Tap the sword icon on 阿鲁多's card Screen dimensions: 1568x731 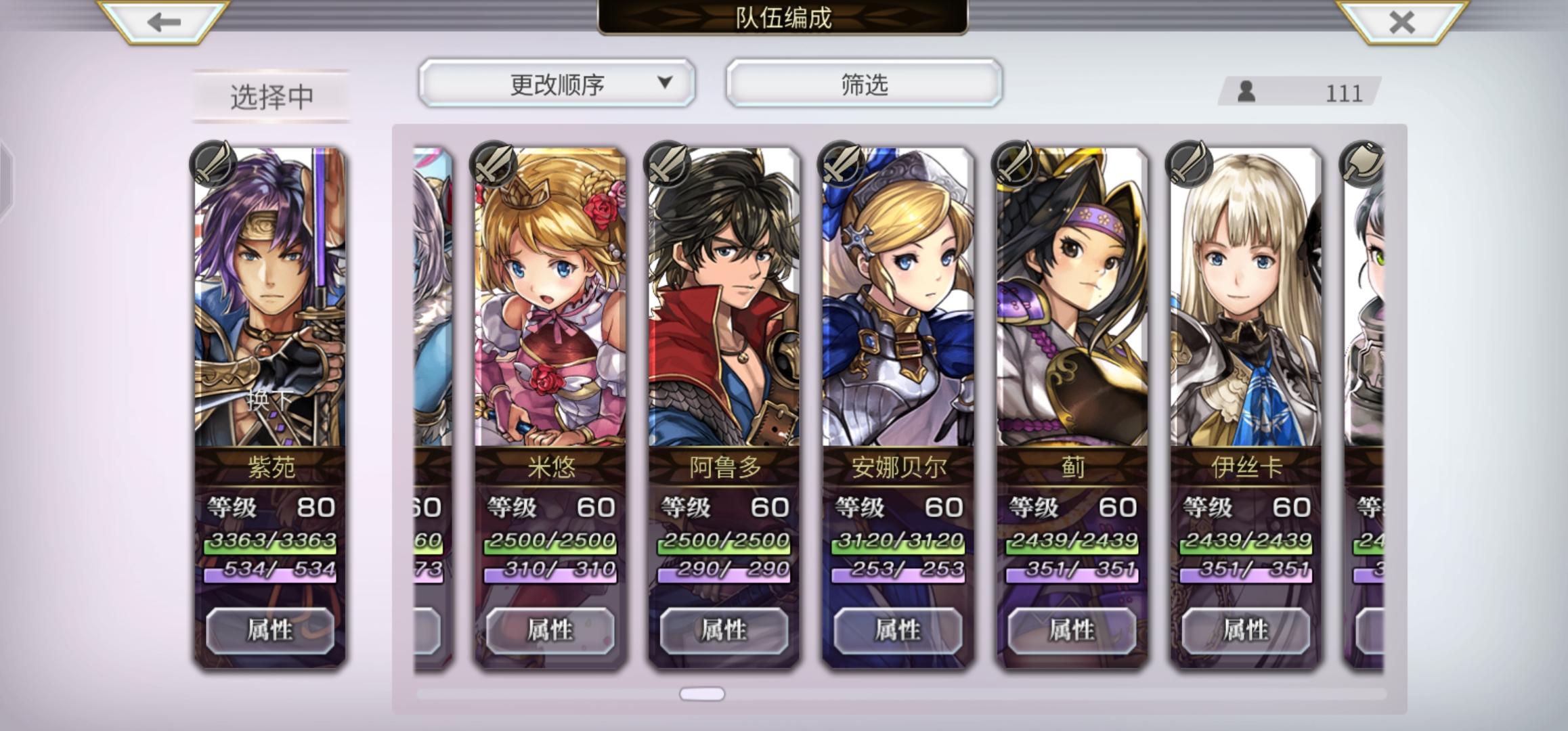coord(667,162)
